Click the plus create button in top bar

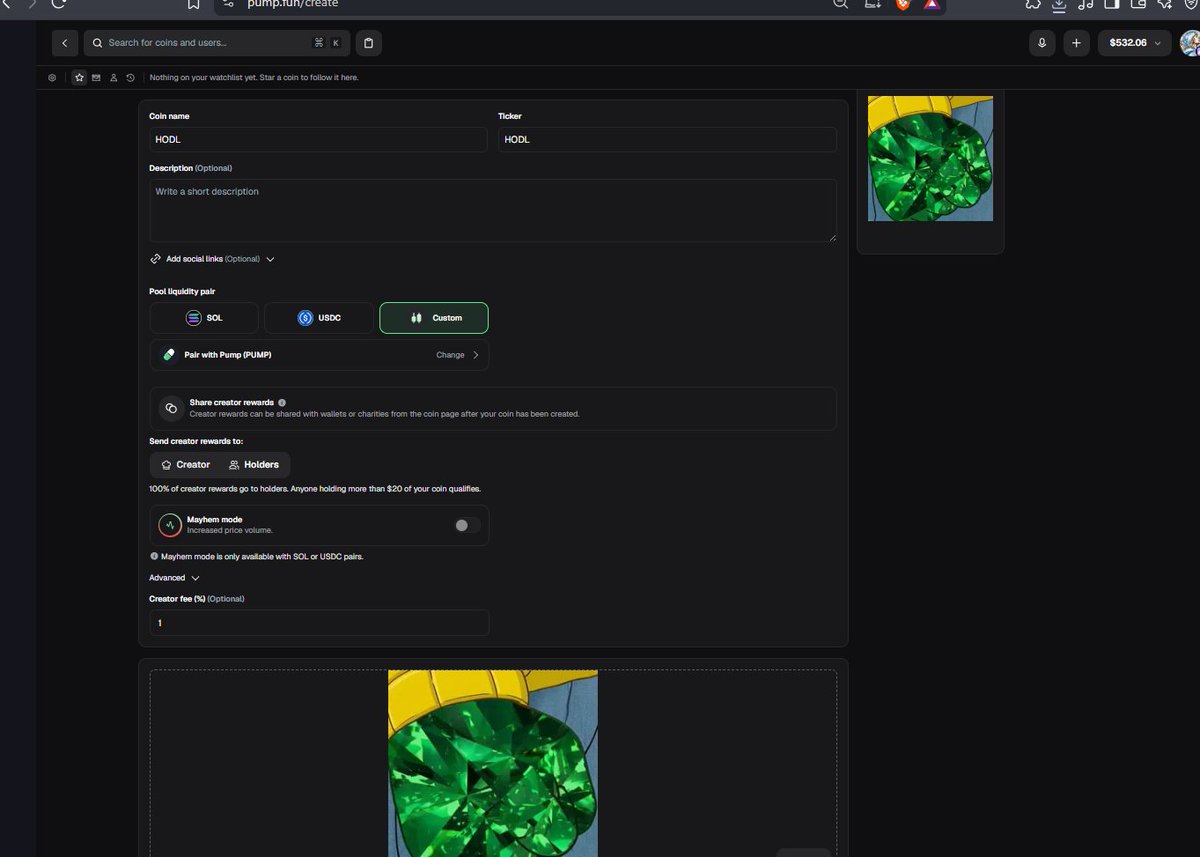[1076, 43]
